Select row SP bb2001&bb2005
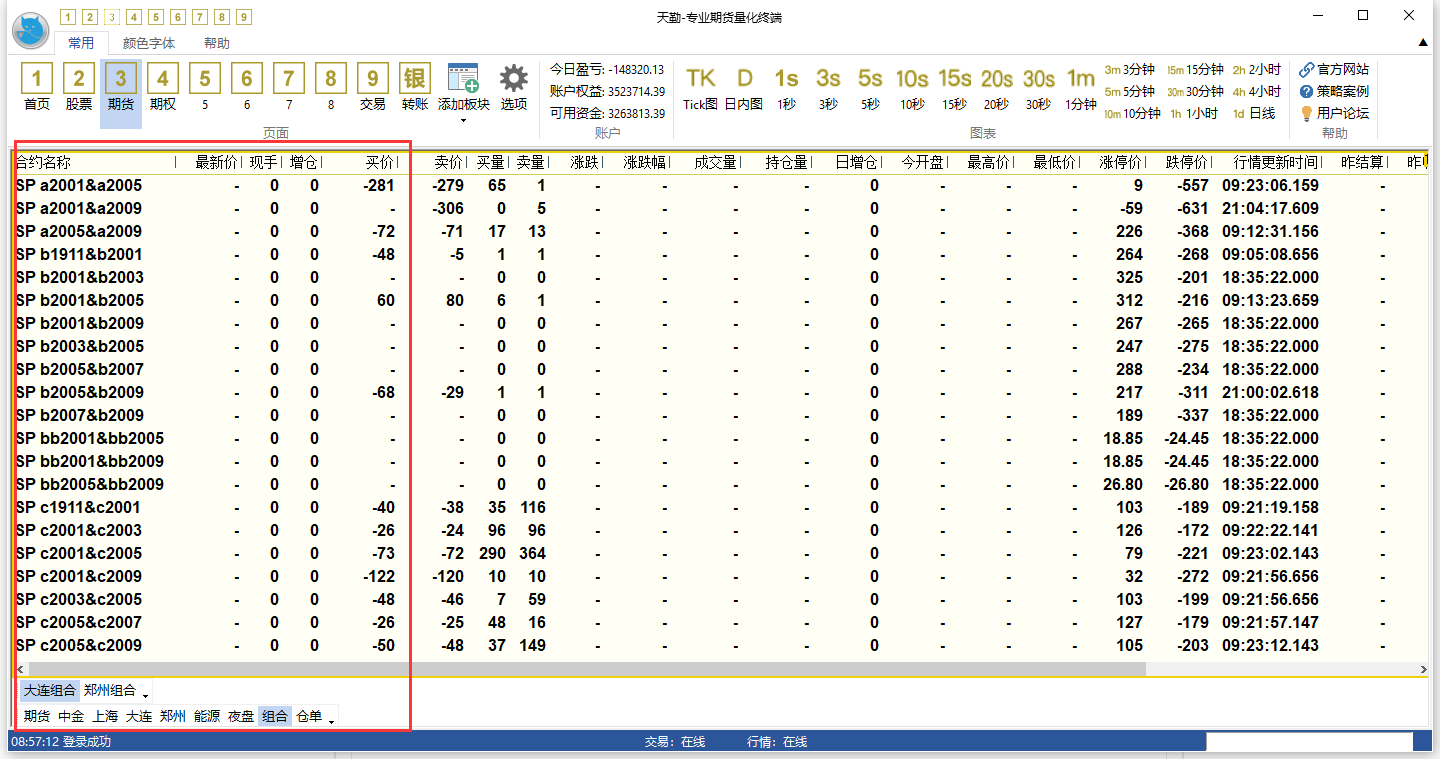Screen dimensions: 1440x759 [721, 438]
